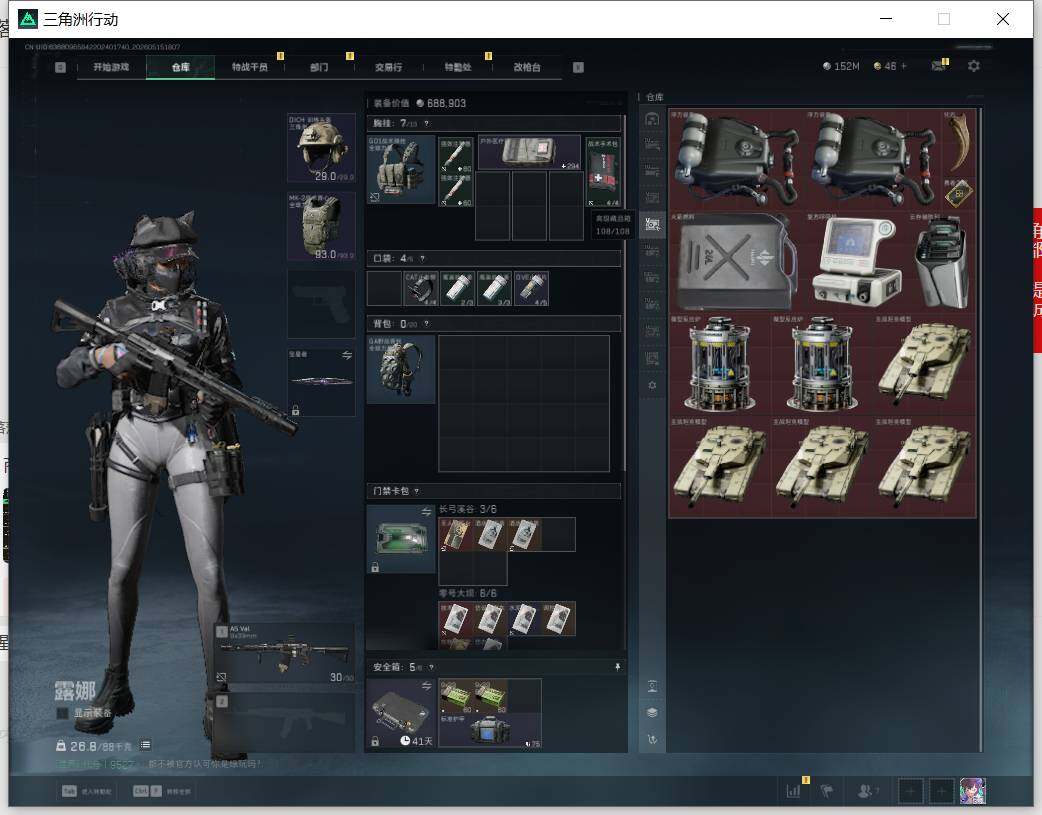Image resolution: width=1042 pixels, height=815 pixels.
Task: Open the settings gear in top bar
Action: tap(974, 66)
